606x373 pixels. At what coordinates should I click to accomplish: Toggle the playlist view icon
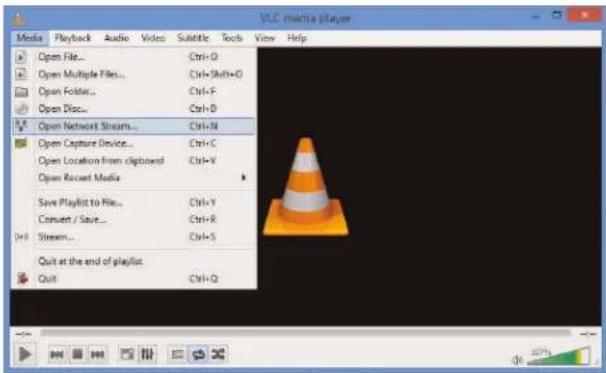pos(177,354)
